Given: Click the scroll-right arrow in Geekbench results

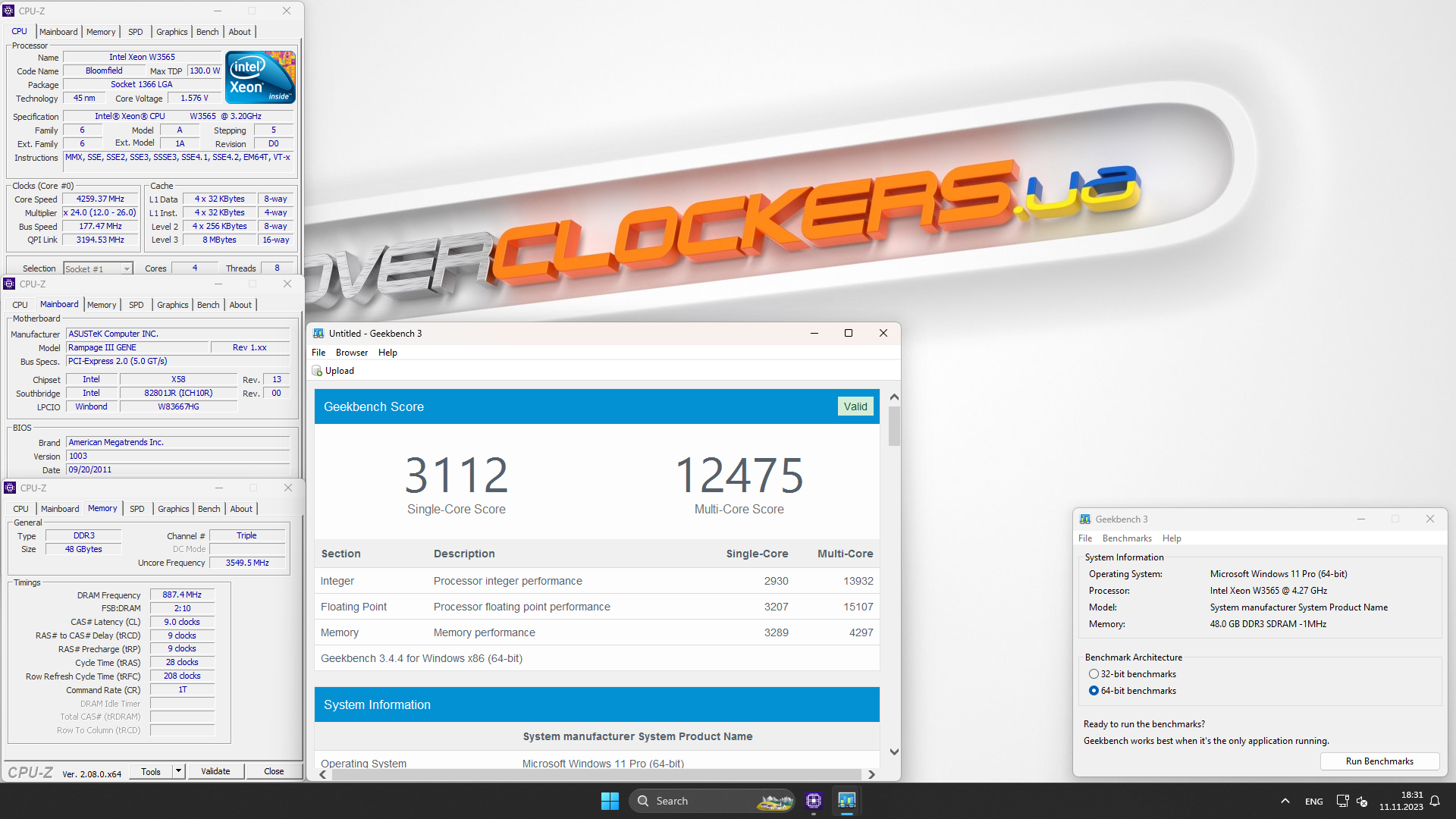Looking at the screenshot, I should click(x=871, y=774).
